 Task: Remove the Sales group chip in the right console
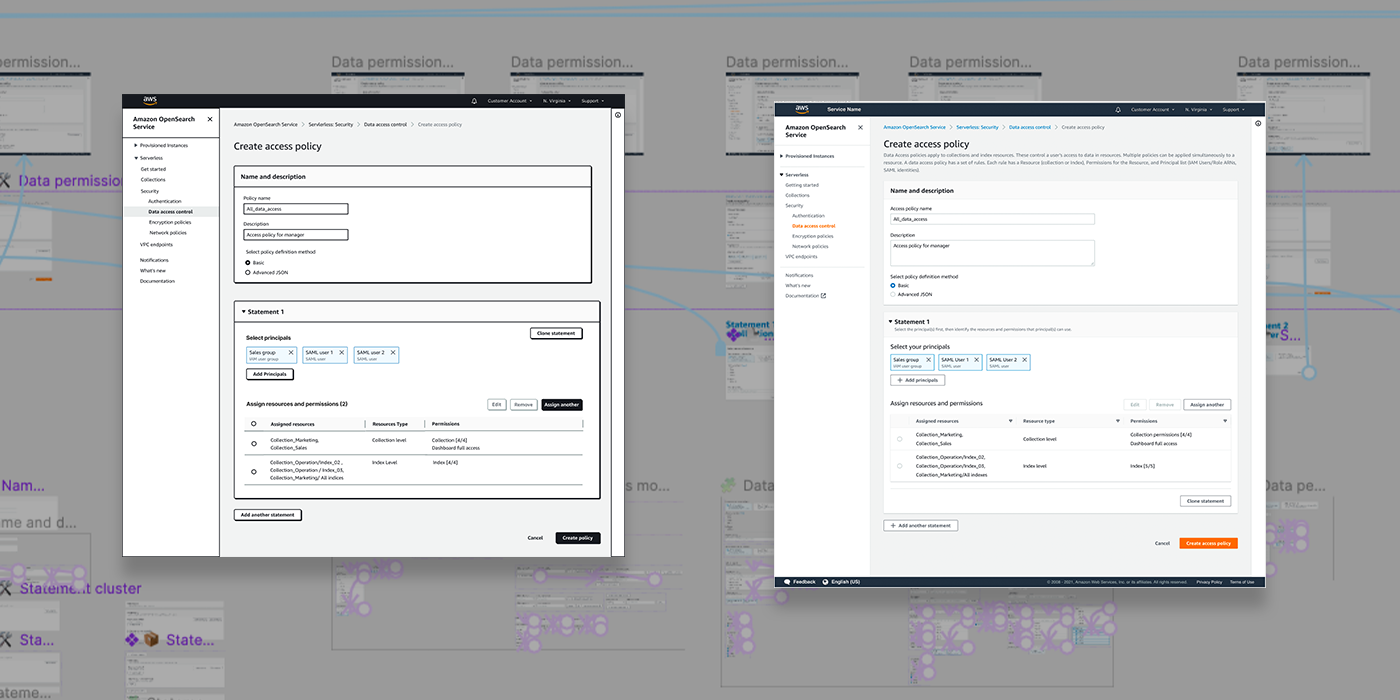click(x=928, y=360)
